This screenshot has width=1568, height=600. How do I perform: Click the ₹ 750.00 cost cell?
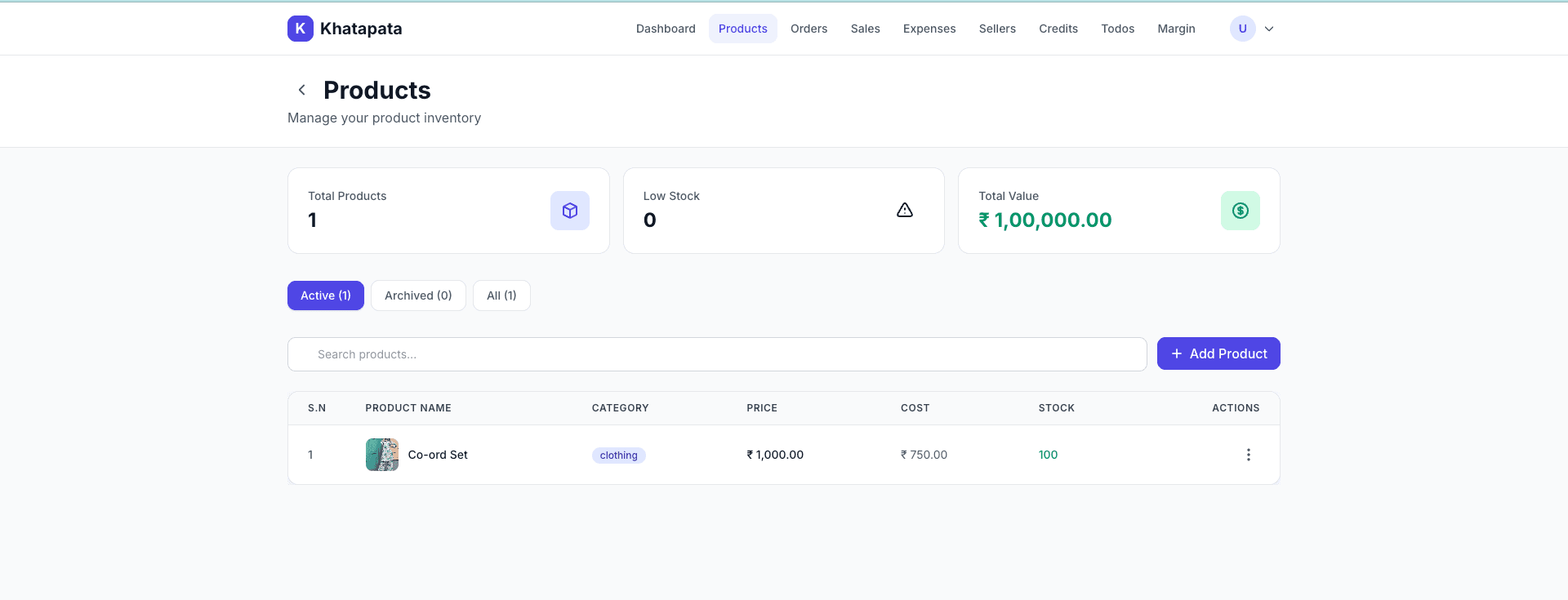click(924, 455)
